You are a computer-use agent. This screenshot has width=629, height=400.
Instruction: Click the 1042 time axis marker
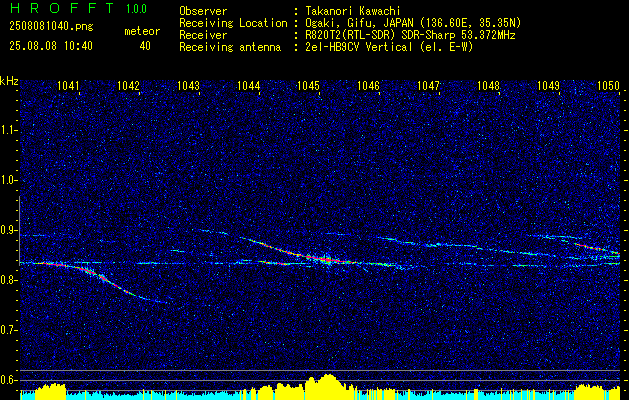[128, 85]
